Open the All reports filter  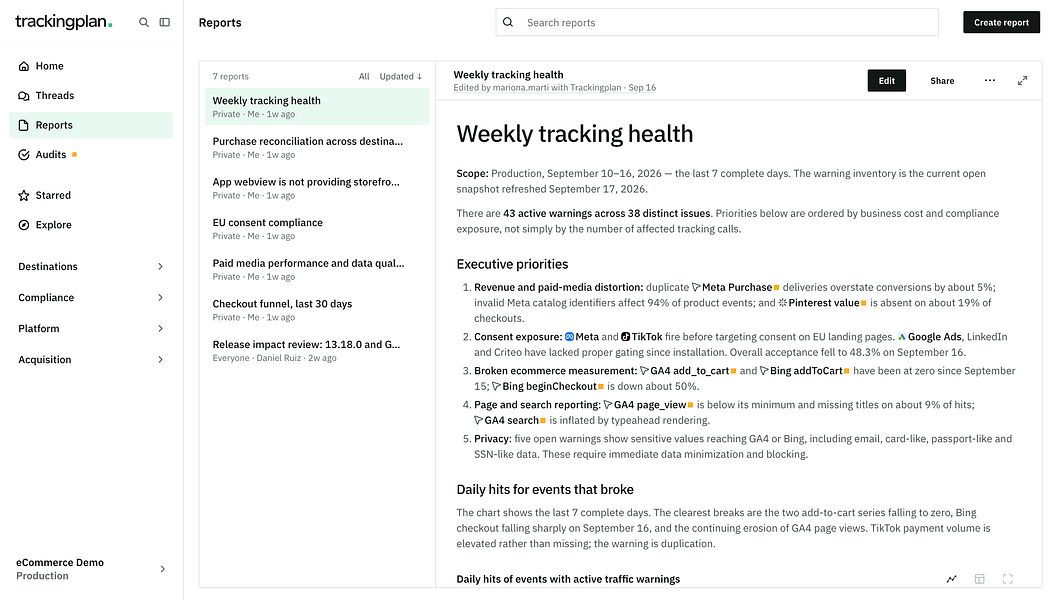click(x=364, y=77)
